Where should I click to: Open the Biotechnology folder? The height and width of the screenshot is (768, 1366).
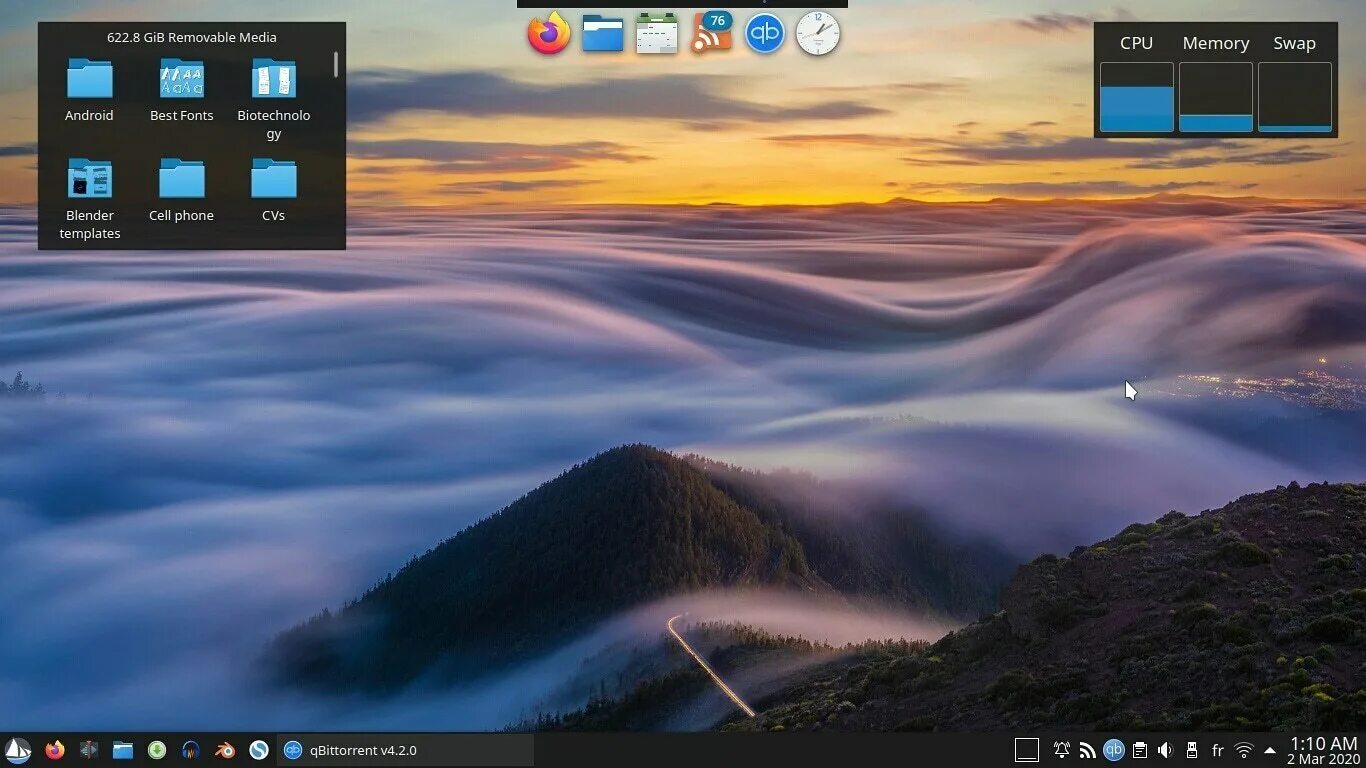click(274, 99)
